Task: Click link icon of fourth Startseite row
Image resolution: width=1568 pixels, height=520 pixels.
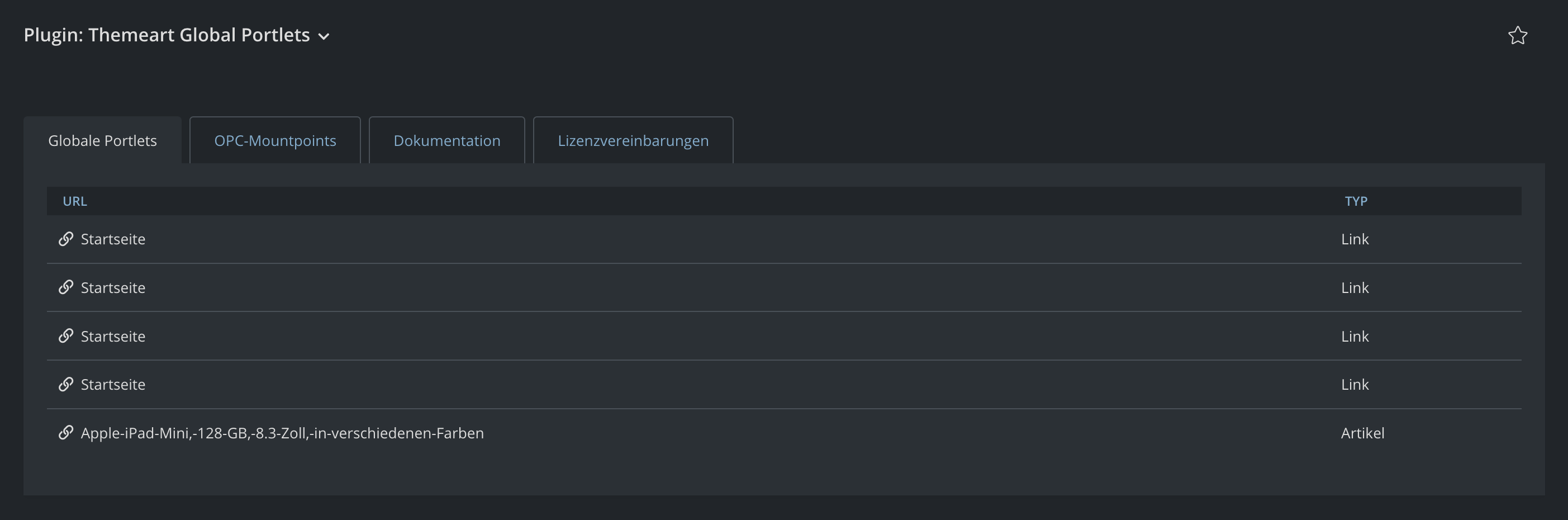Action: (x=66, y=384)
